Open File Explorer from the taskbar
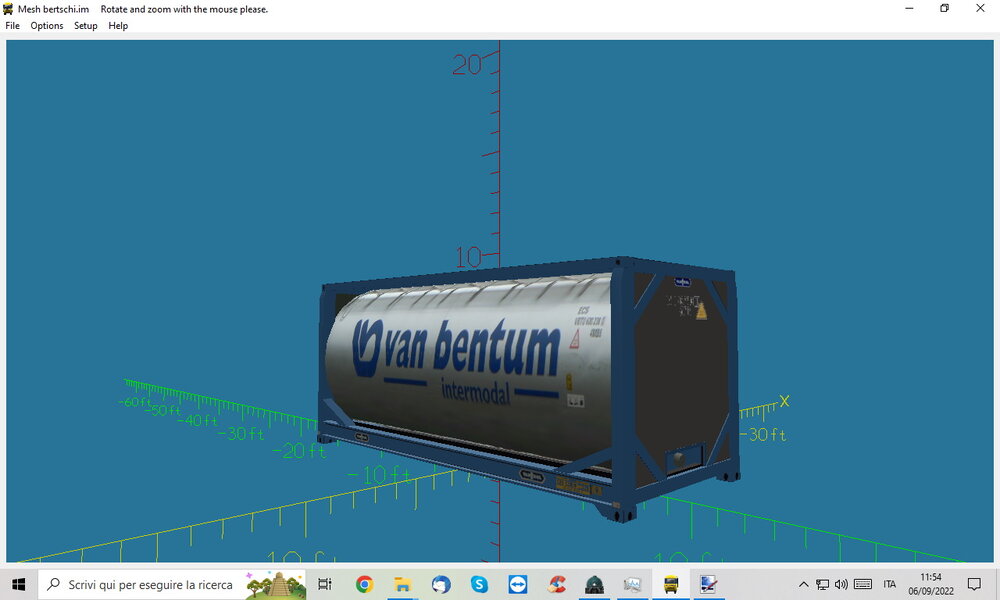1000x600 pixels. pyautogui.click(x=402, y=584)
